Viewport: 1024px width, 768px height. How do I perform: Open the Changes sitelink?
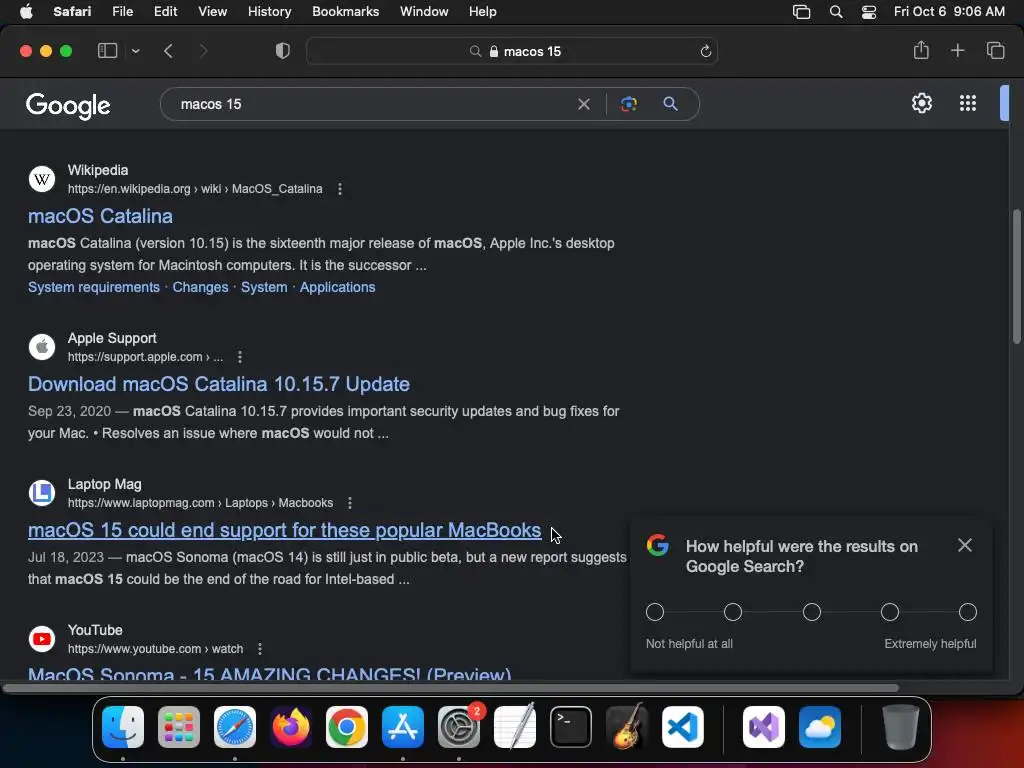[200, 287]
